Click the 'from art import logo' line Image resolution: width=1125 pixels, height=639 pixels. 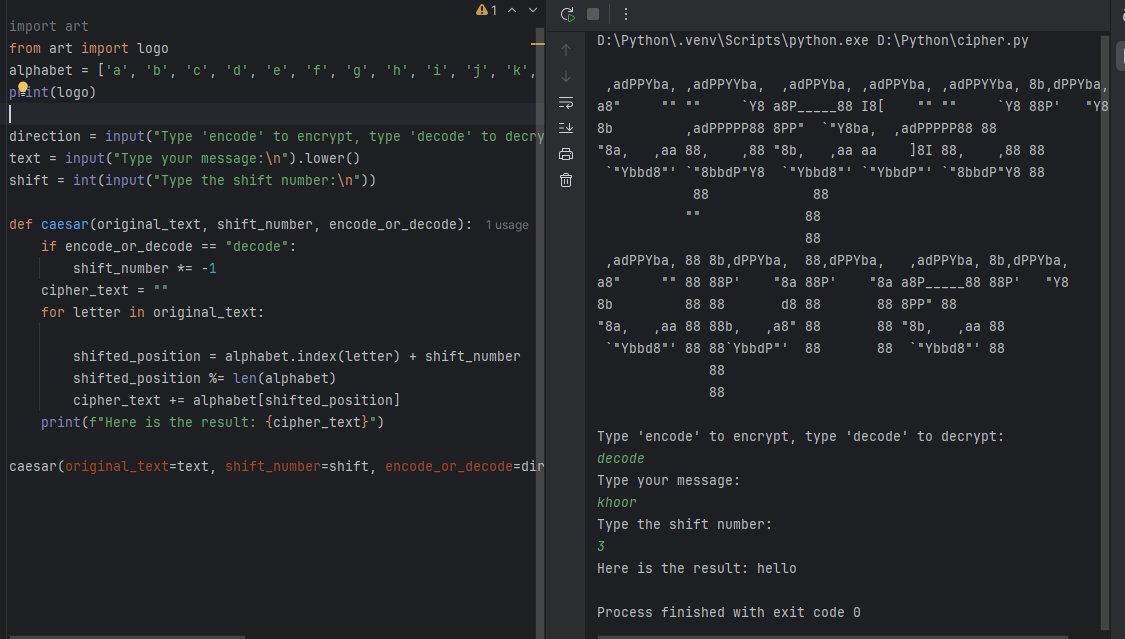(89, 49)
